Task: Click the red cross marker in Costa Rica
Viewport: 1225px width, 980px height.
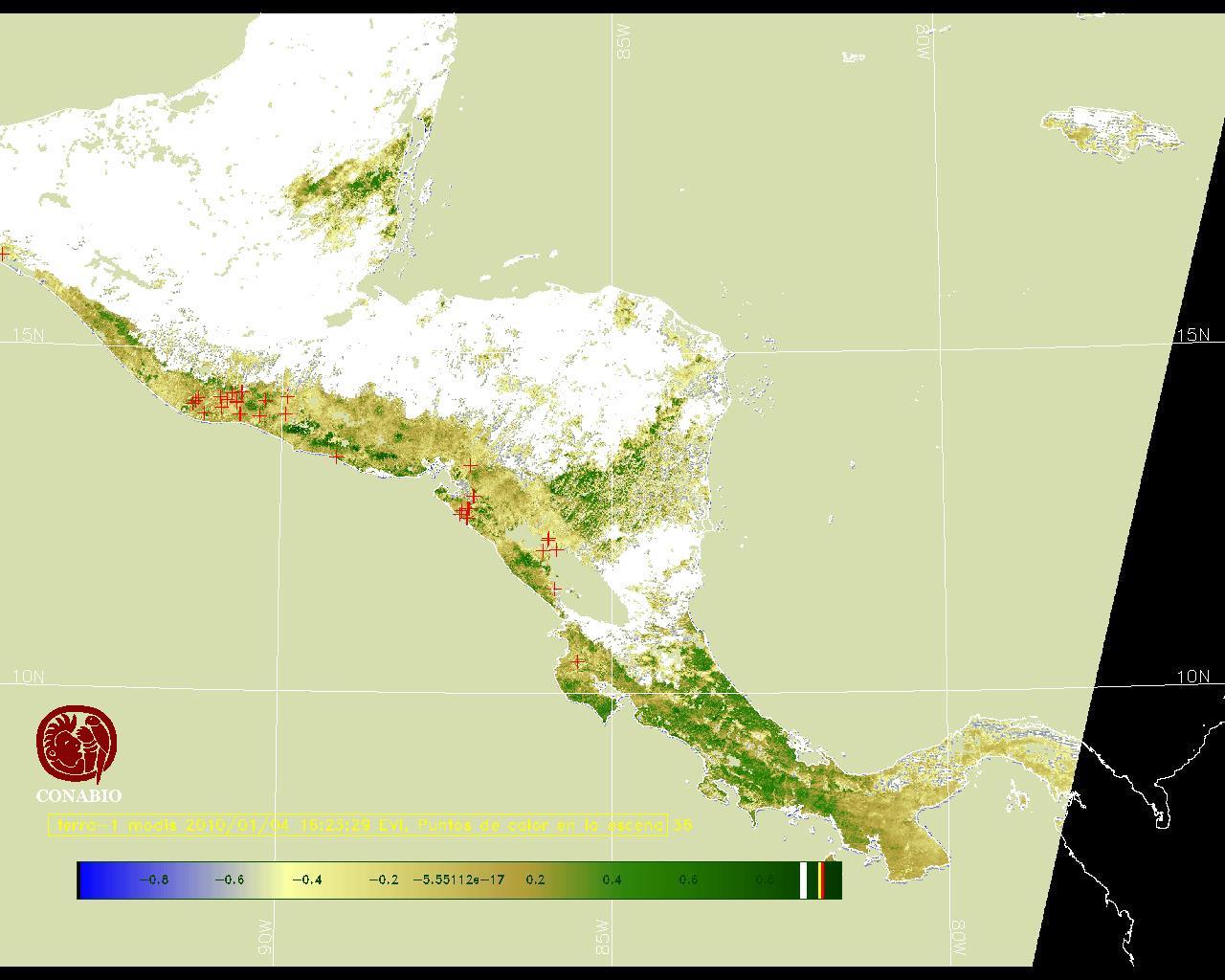Action: [x=577, y=661]
